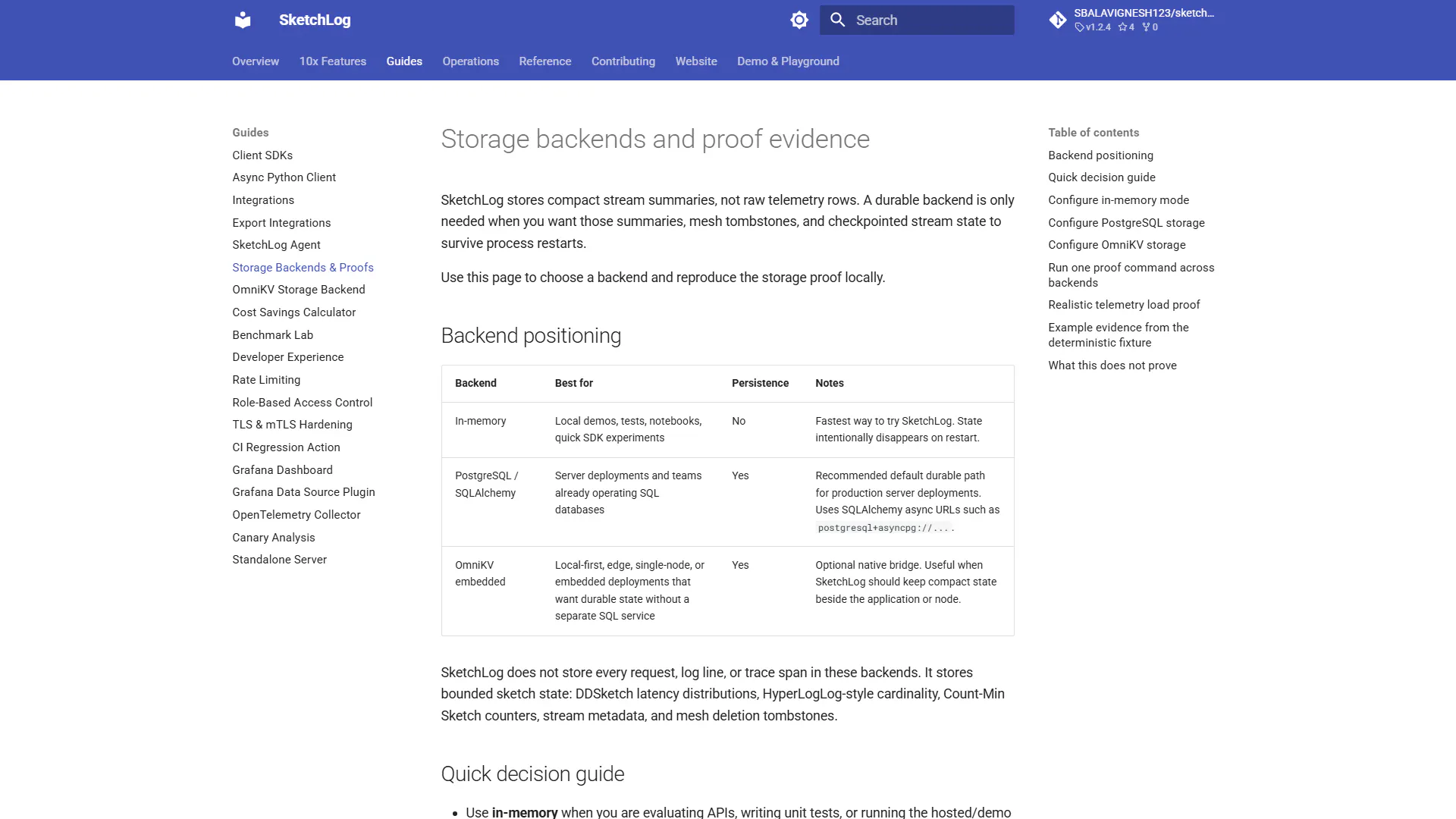
Task: Click the repository forks count
Action: pos(1150,27)
